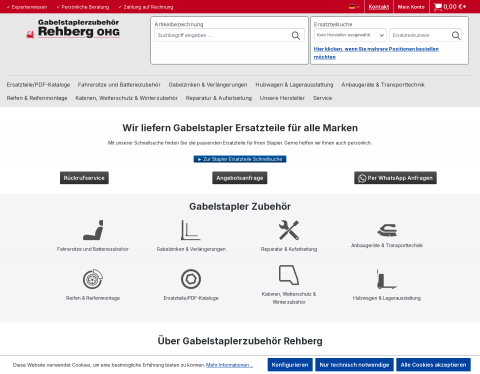
Task: Open Fahrersitze und Batteriezubehör menu
Action: [x=119, y=85]
